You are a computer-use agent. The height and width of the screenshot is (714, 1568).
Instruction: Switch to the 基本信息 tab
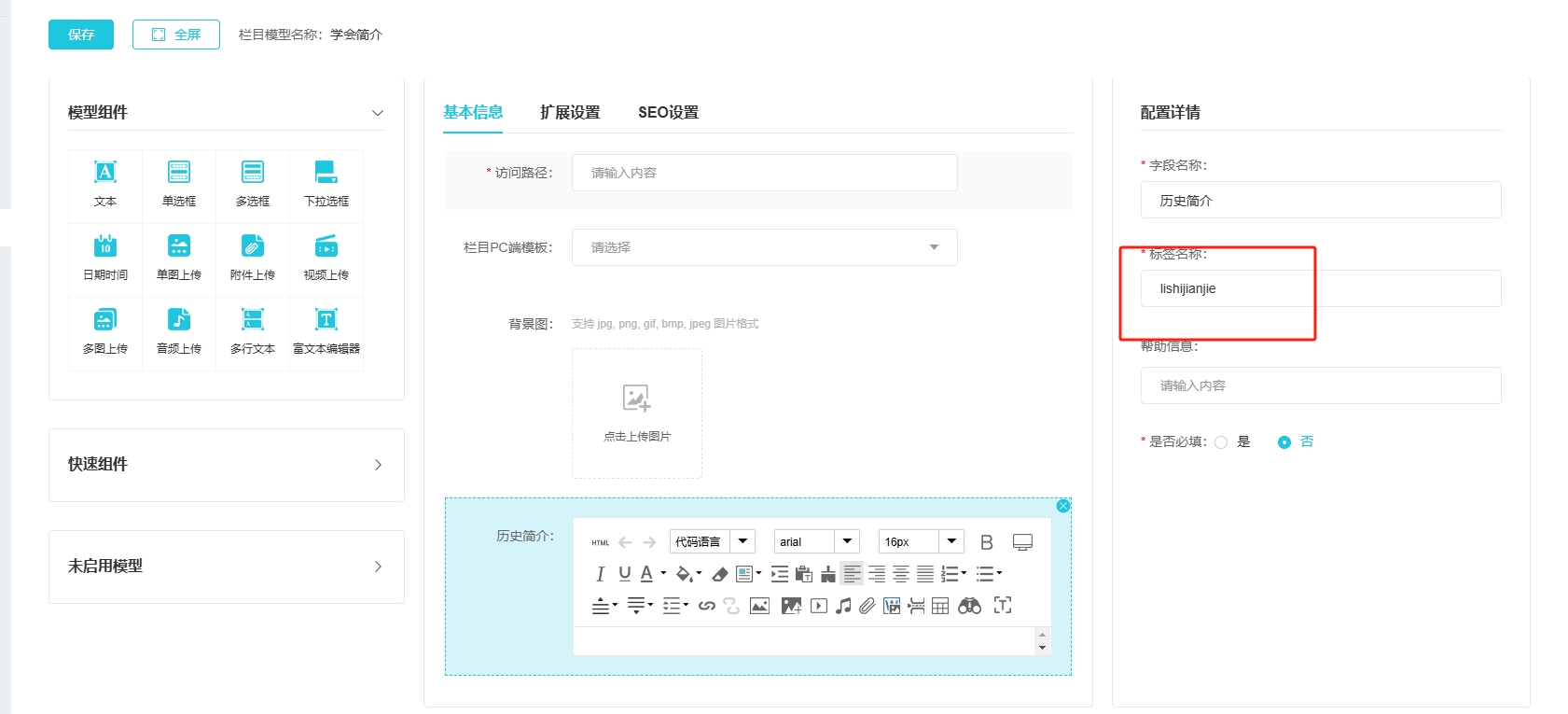[x=473, y=112]
